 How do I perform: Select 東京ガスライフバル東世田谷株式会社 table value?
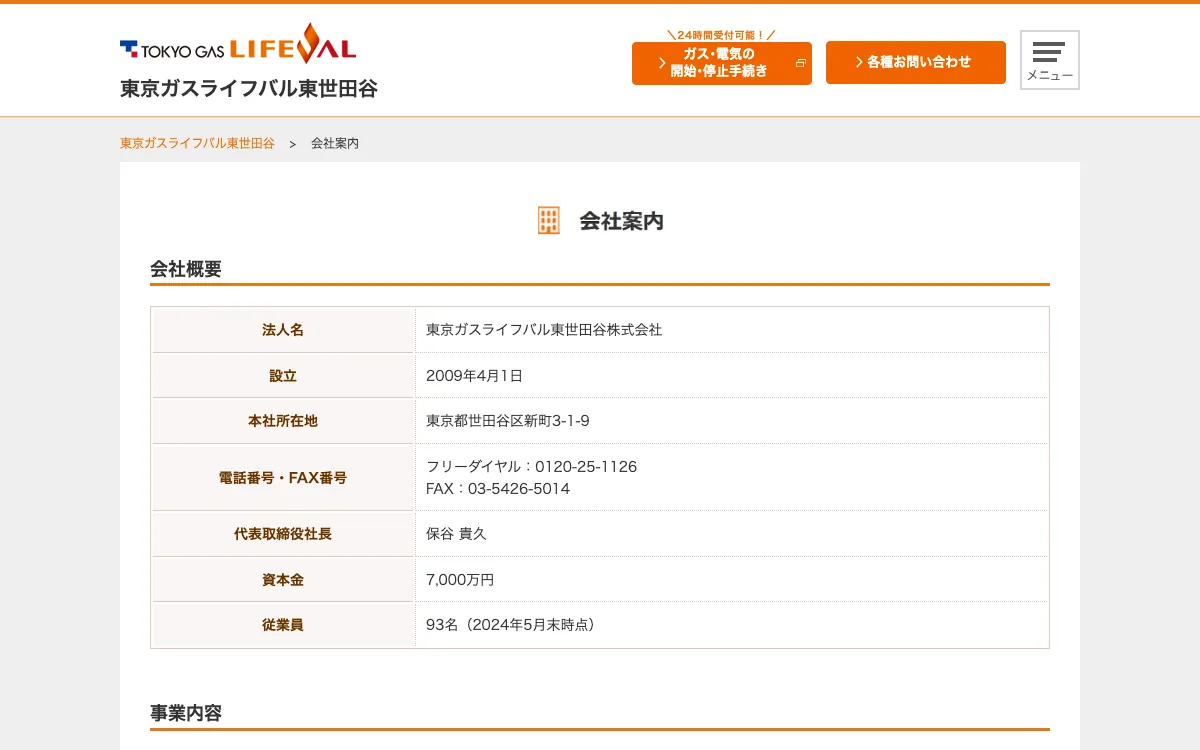point(544,330)
